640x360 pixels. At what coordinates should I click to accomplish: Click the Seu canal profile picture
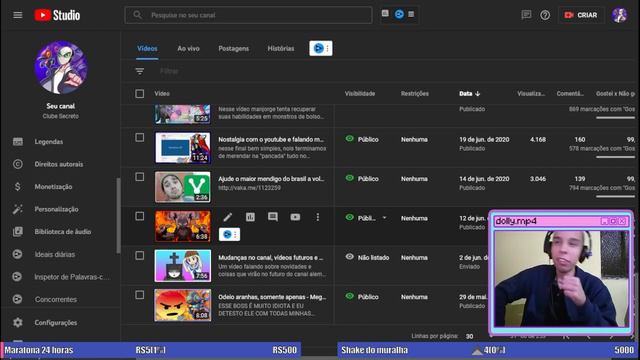coord(61,67)
